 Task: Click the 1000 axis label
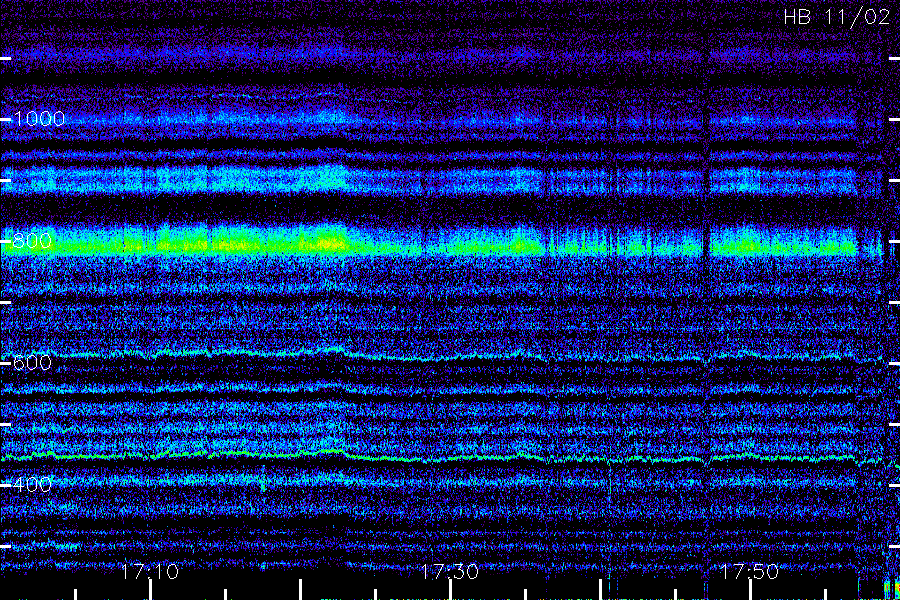coord(38,119)
